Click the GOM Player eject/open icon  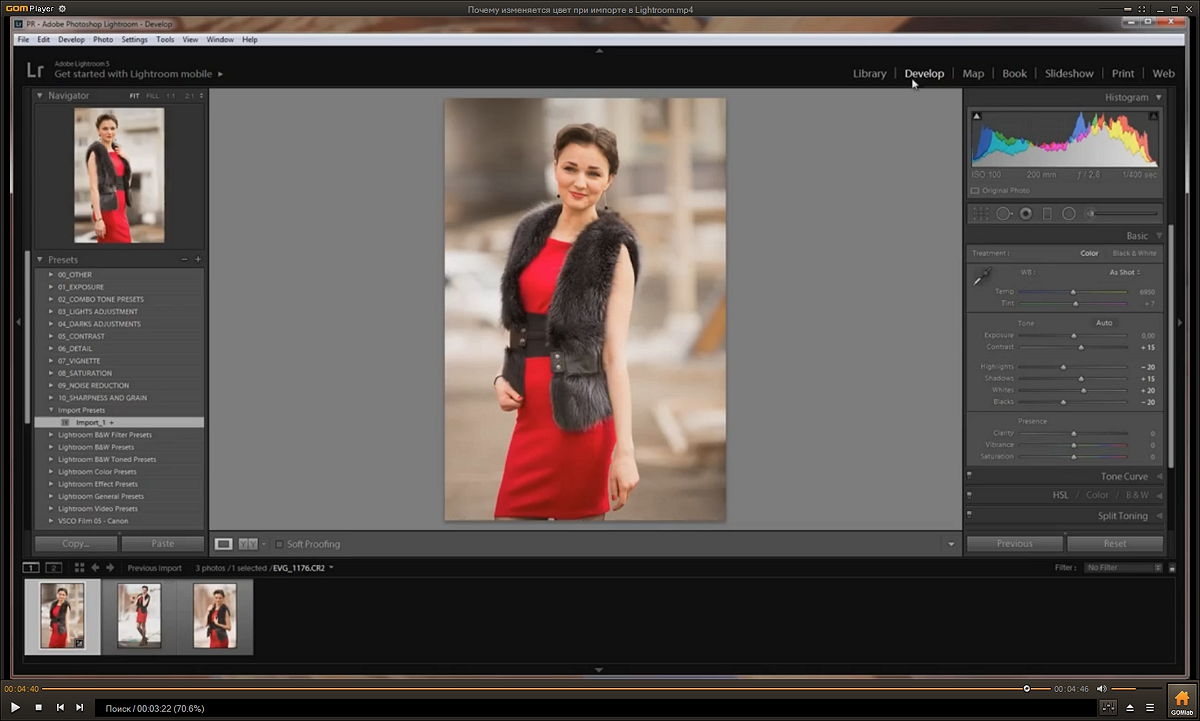[1130, 707]
